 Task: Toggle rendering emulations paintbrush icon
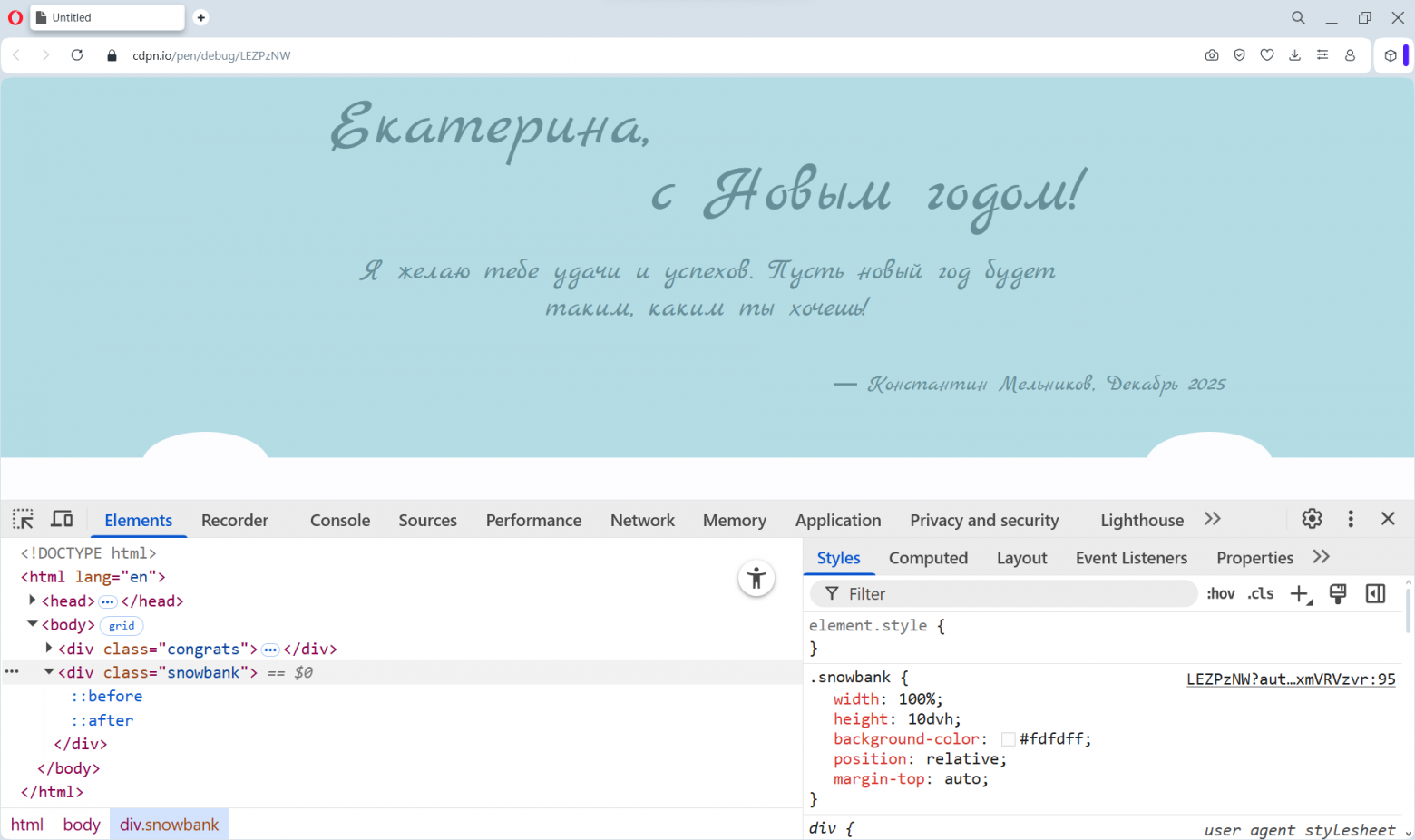click(x=1338, y=594)
